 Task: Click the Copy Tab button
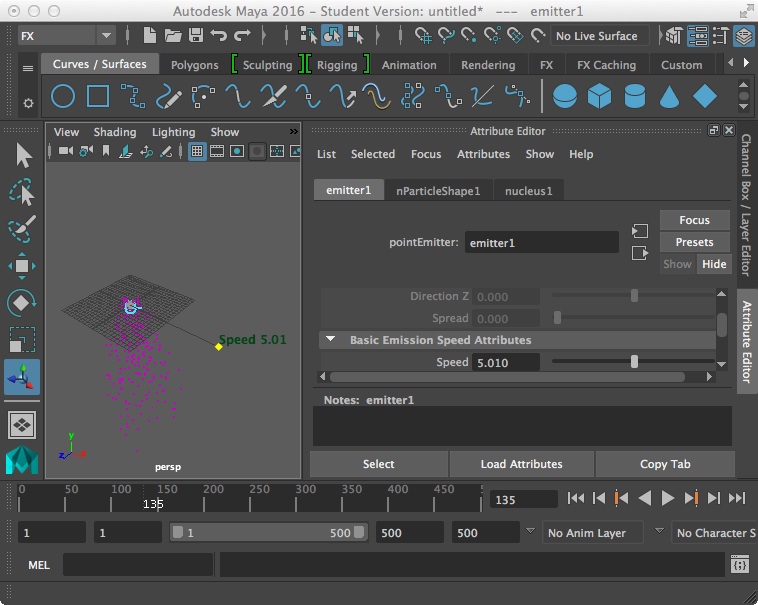point(665,464)
